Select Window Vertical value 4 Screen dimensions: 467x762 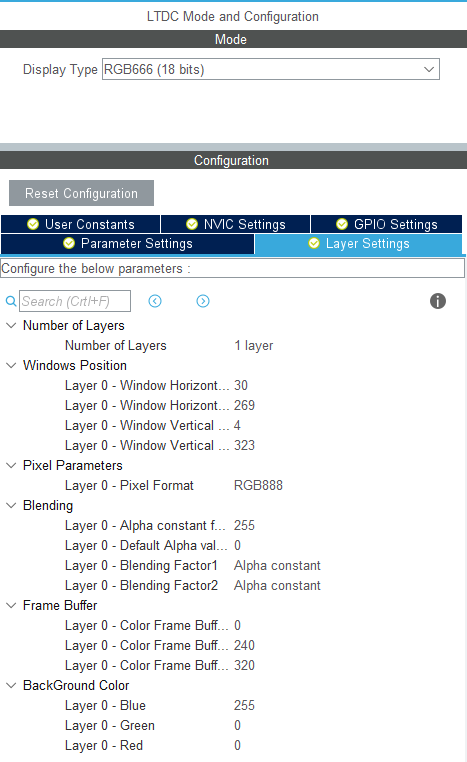click(237, 425)
